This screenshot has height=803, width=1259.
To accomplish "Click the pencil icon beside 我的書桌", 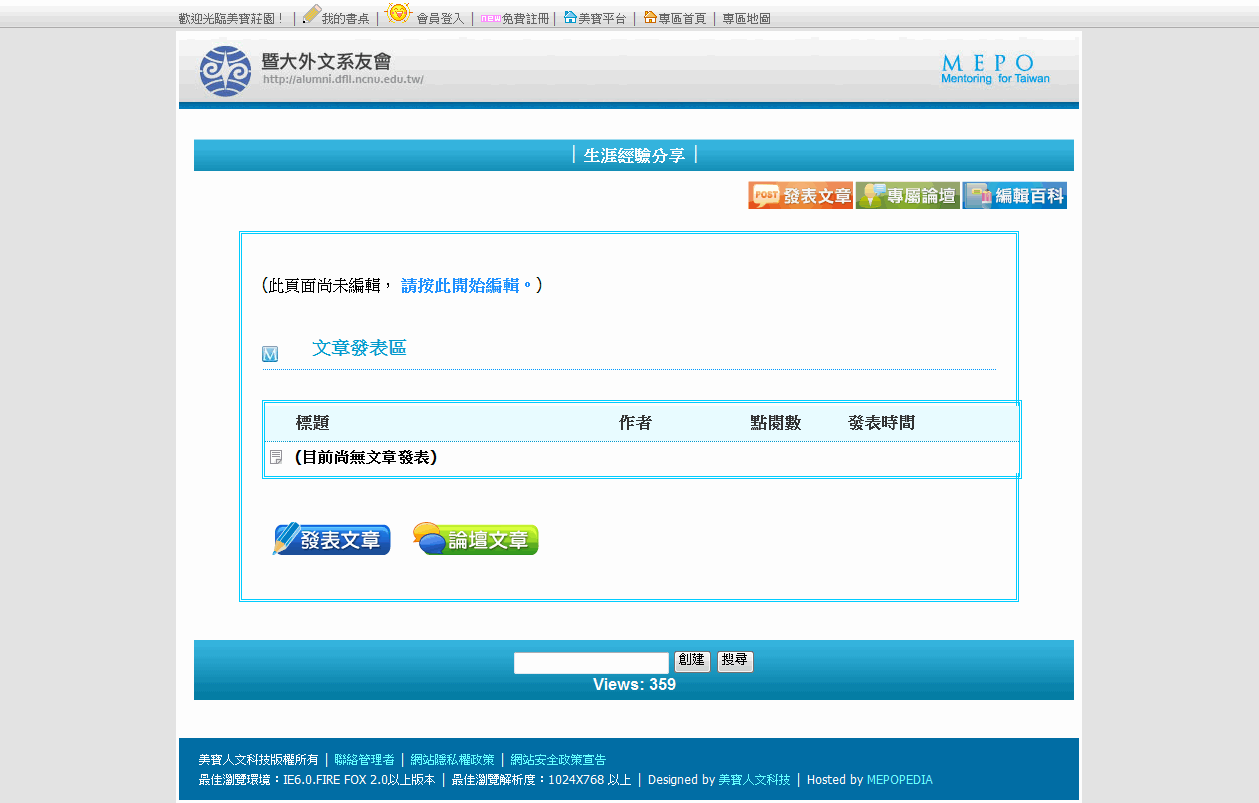I will (312, 15).
